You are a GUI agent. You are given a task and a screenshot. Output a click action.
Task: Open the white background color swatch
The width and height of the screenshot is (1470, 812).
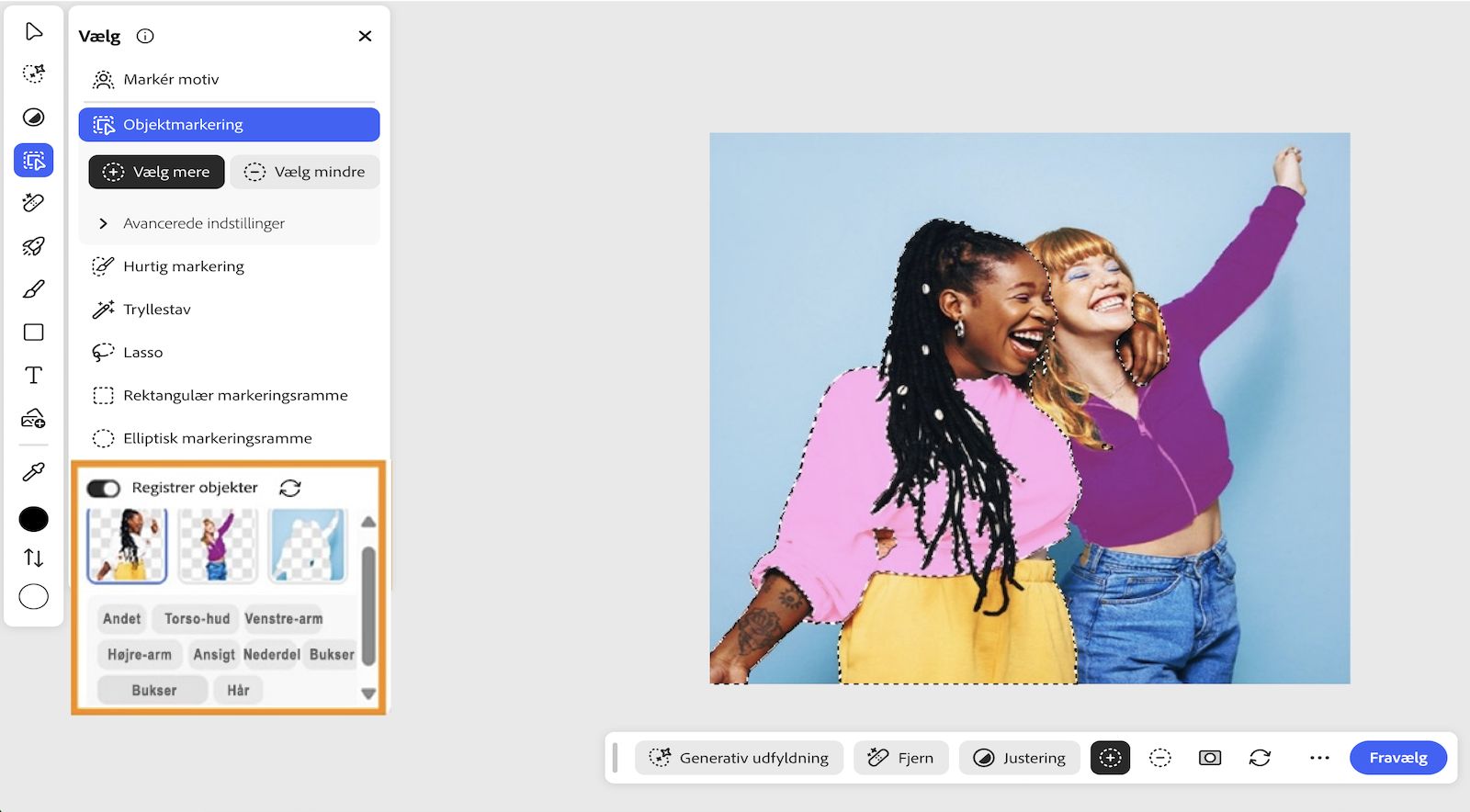34,597
